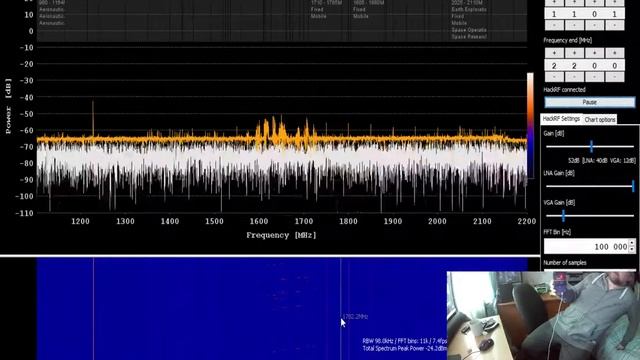
Task: Decrease Frequency end hundreds digit with minus
Action: (574, 77)
